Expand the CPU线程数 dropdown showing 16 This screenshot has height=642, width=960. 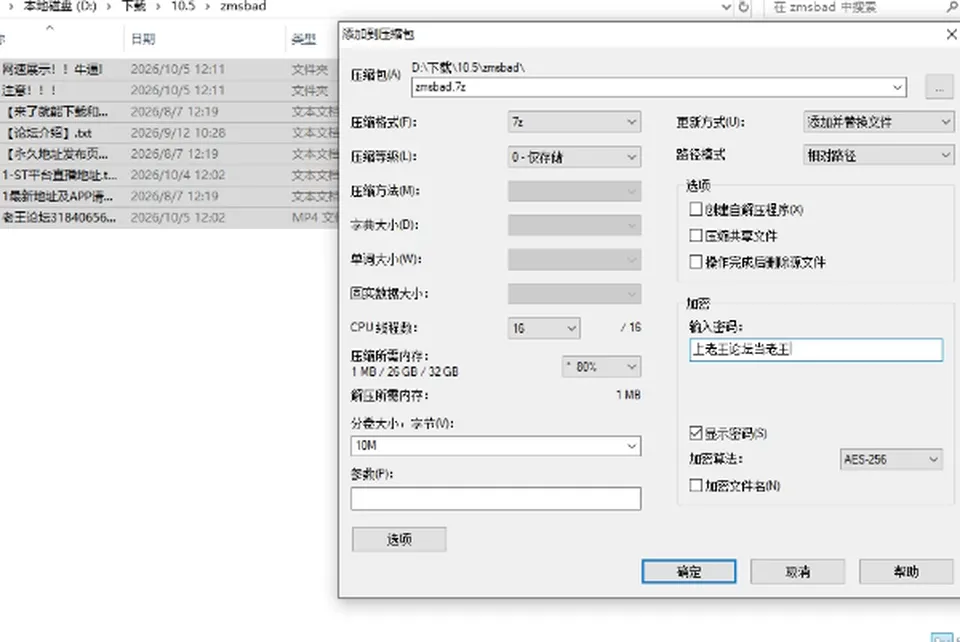(x=544, y=328)
